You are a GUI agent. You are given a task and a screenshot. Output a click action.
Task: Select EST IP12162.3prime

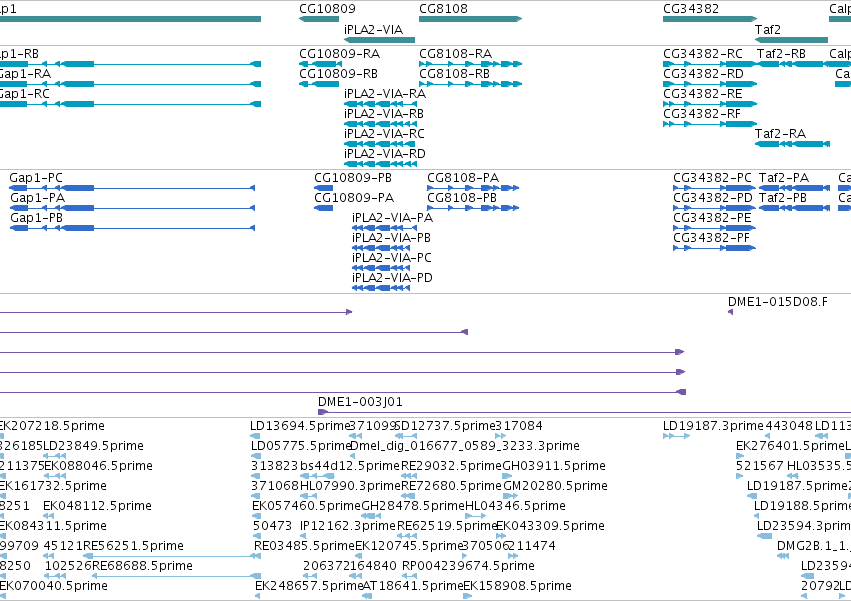coord(348,527)
